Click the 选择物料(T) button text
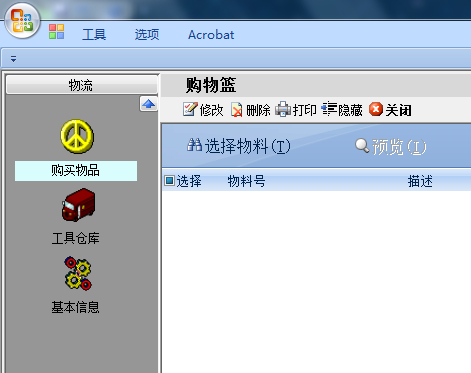 (248, 146)
